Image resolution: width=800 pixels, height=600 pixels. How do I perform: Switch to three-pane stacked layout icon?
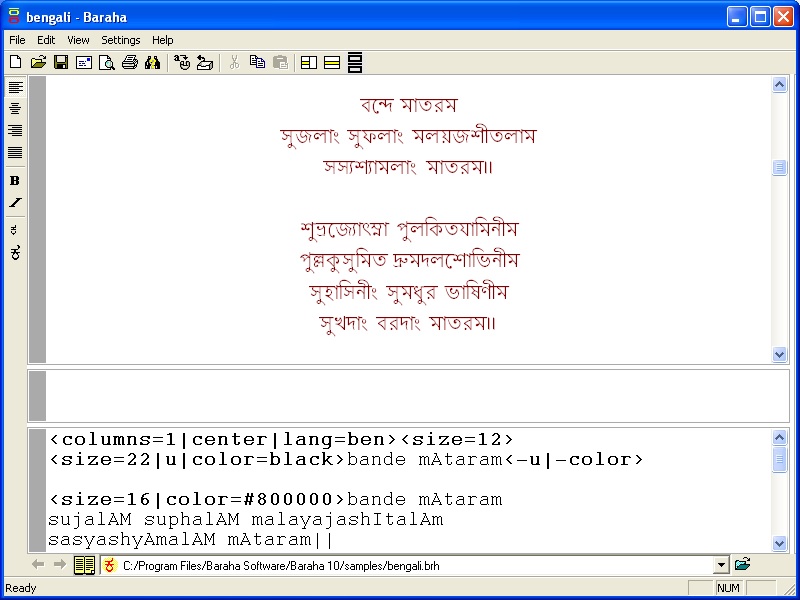pyautogui.click(x=355, y=62)
